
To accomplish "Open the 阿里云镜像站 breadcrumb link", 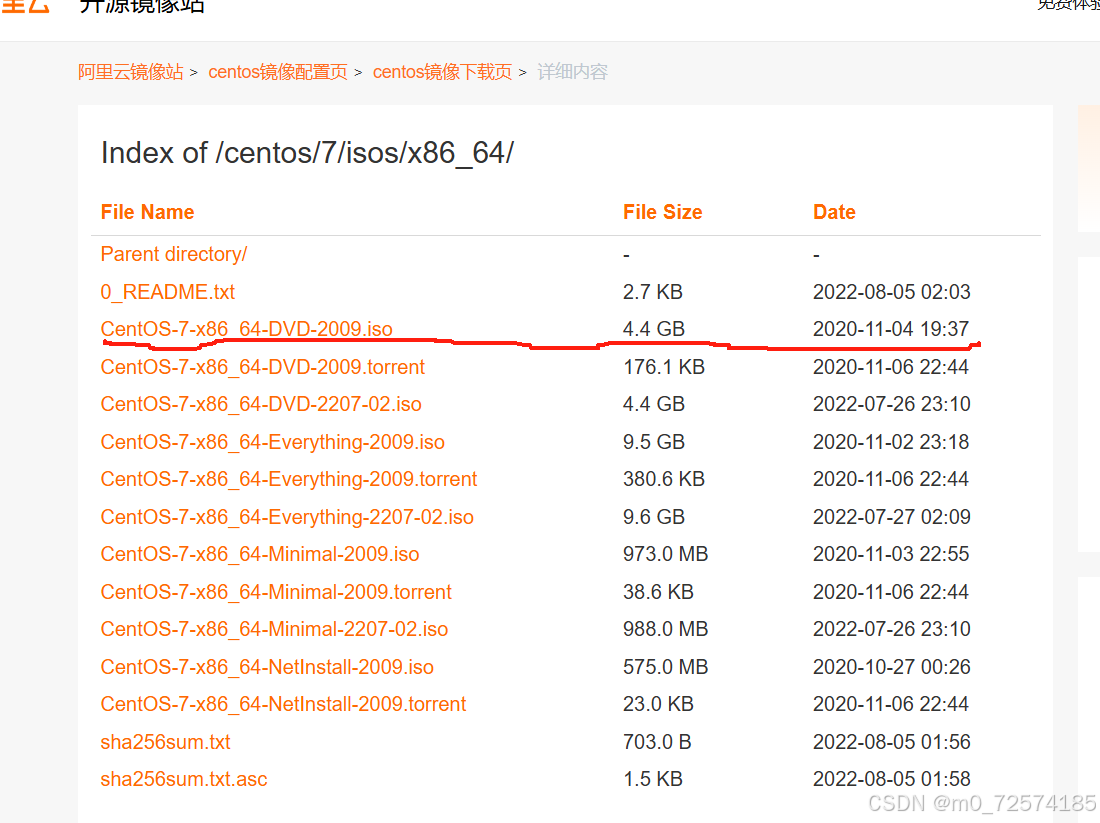I will click(130, 72).
